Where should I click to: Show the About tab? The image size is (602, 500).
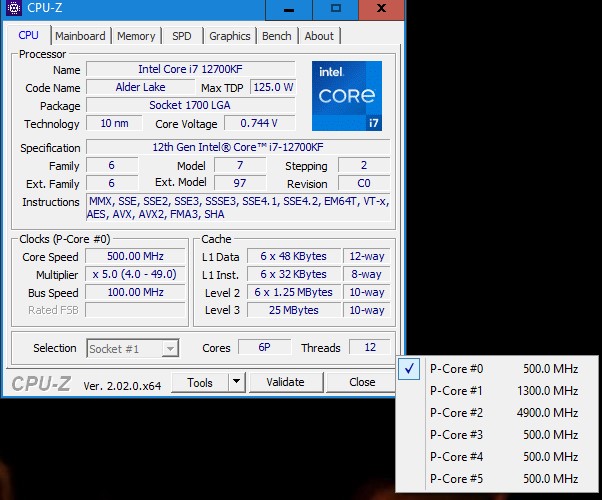319,36
